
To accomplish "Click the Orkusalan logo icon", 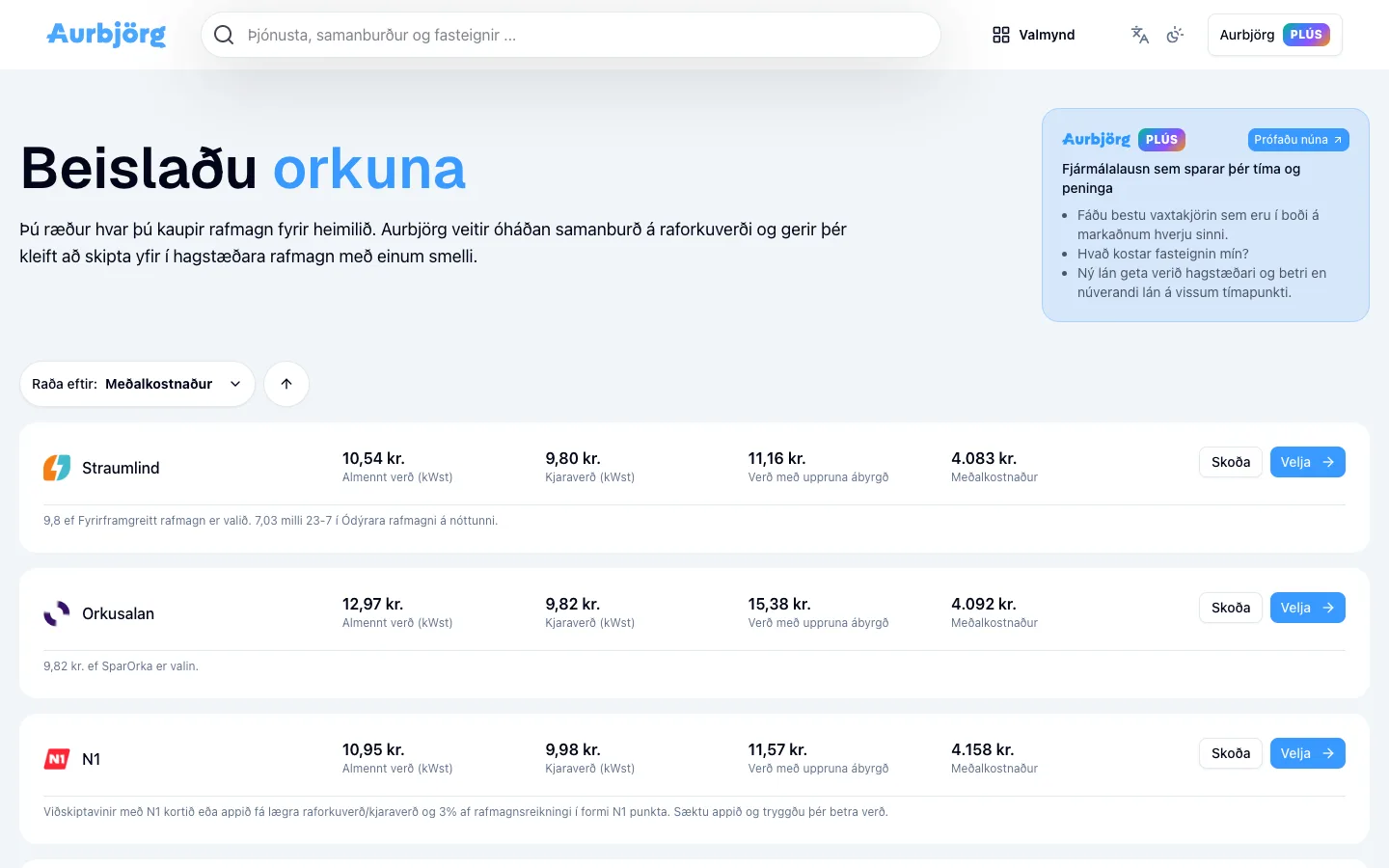I will coord(57,613).
